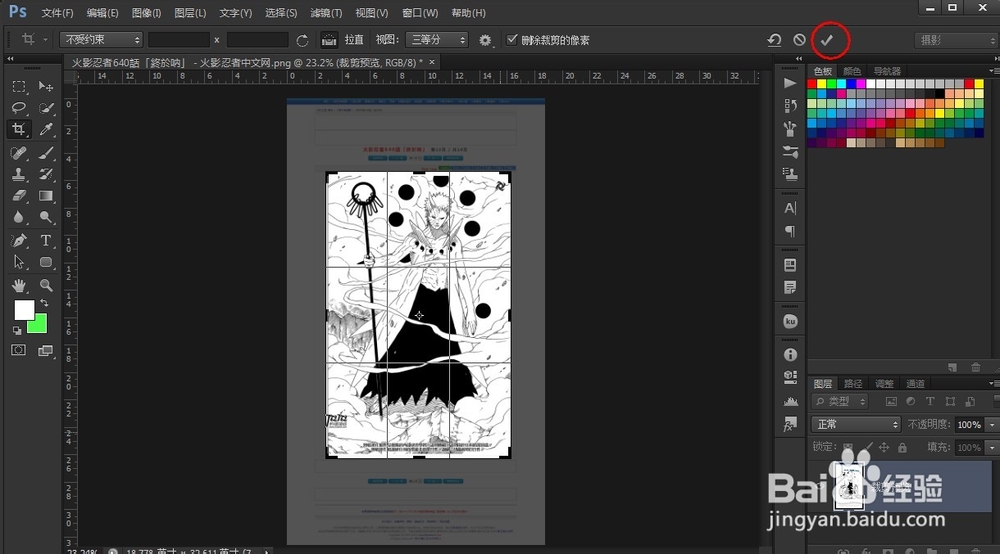Open the workspace dropdown 摄影
Image resolution: width=1000 pixels, height=554 pixels.
click(955, 40)
